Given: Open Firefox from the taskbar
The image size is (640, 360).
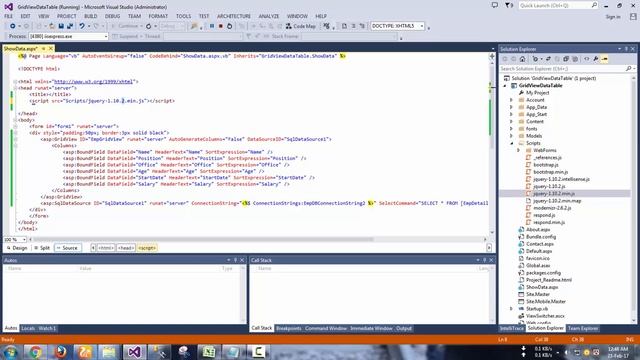Looking at the screenshot, I should [60, 352].
